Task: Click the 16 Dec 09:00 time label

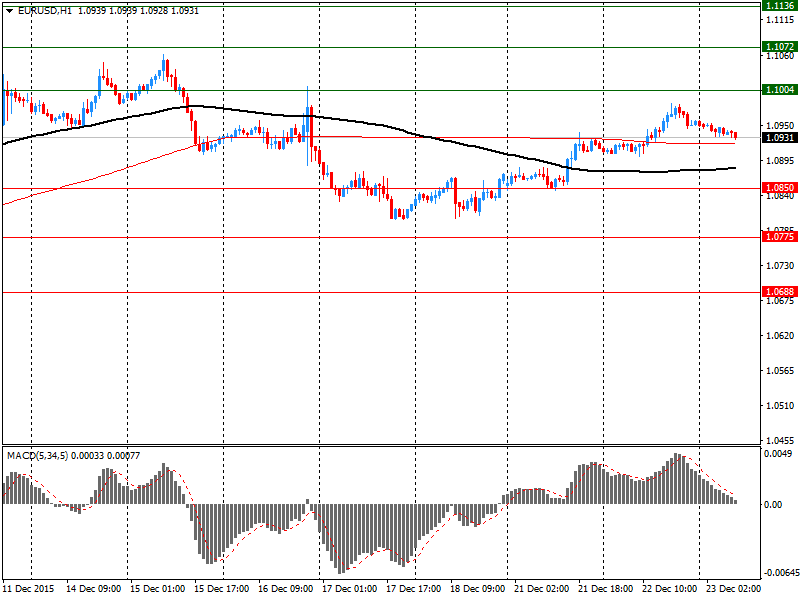Action: pos(286,589)
